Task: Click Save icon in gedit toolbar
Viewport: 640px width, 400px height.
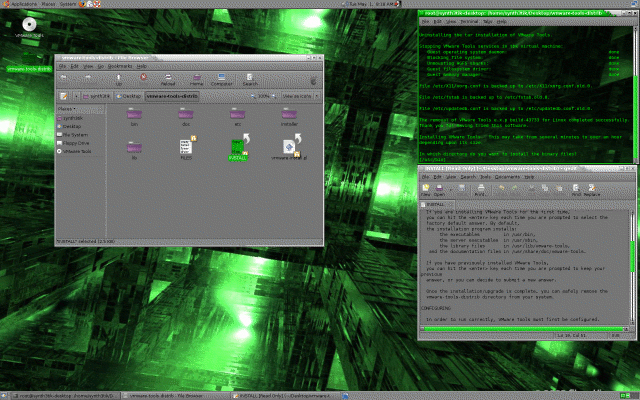Action: (x=462, y=188)
